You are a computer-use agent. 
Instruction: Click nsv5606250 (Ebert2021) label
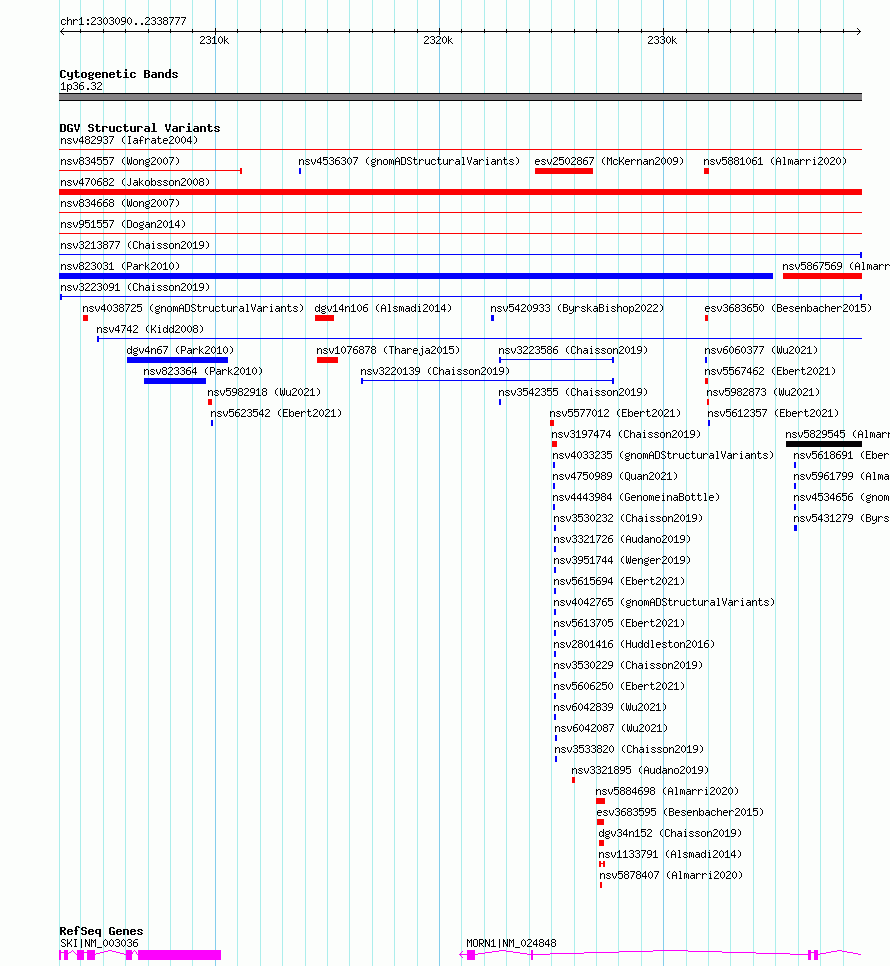coord(619,685)
